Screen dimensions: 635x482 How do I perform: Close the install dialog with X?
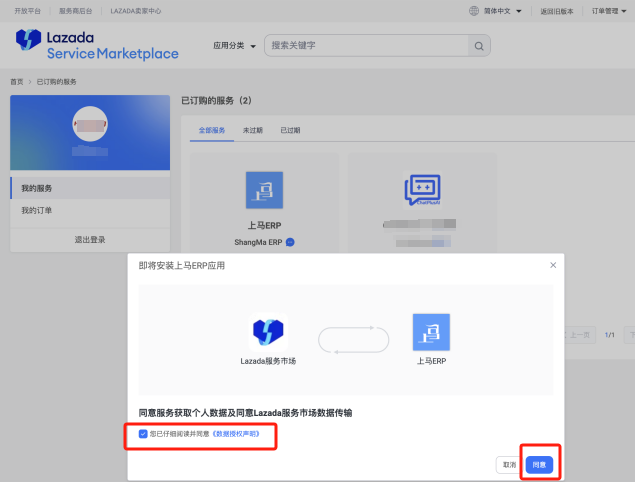pyautogui.click(x=553, y=265)
